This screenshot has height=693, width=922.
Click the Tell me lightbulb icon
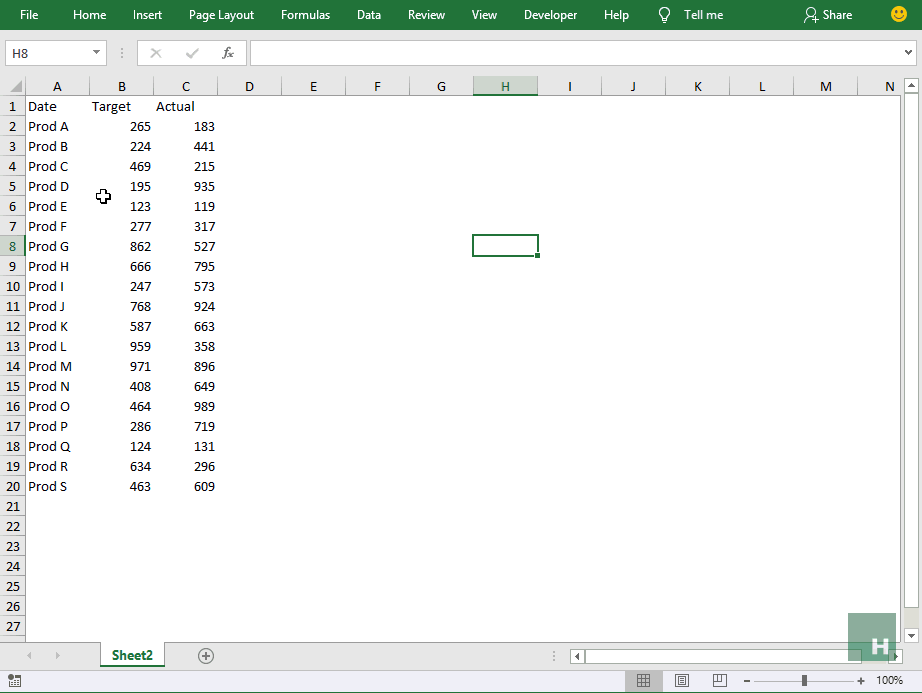coord(664,15)
